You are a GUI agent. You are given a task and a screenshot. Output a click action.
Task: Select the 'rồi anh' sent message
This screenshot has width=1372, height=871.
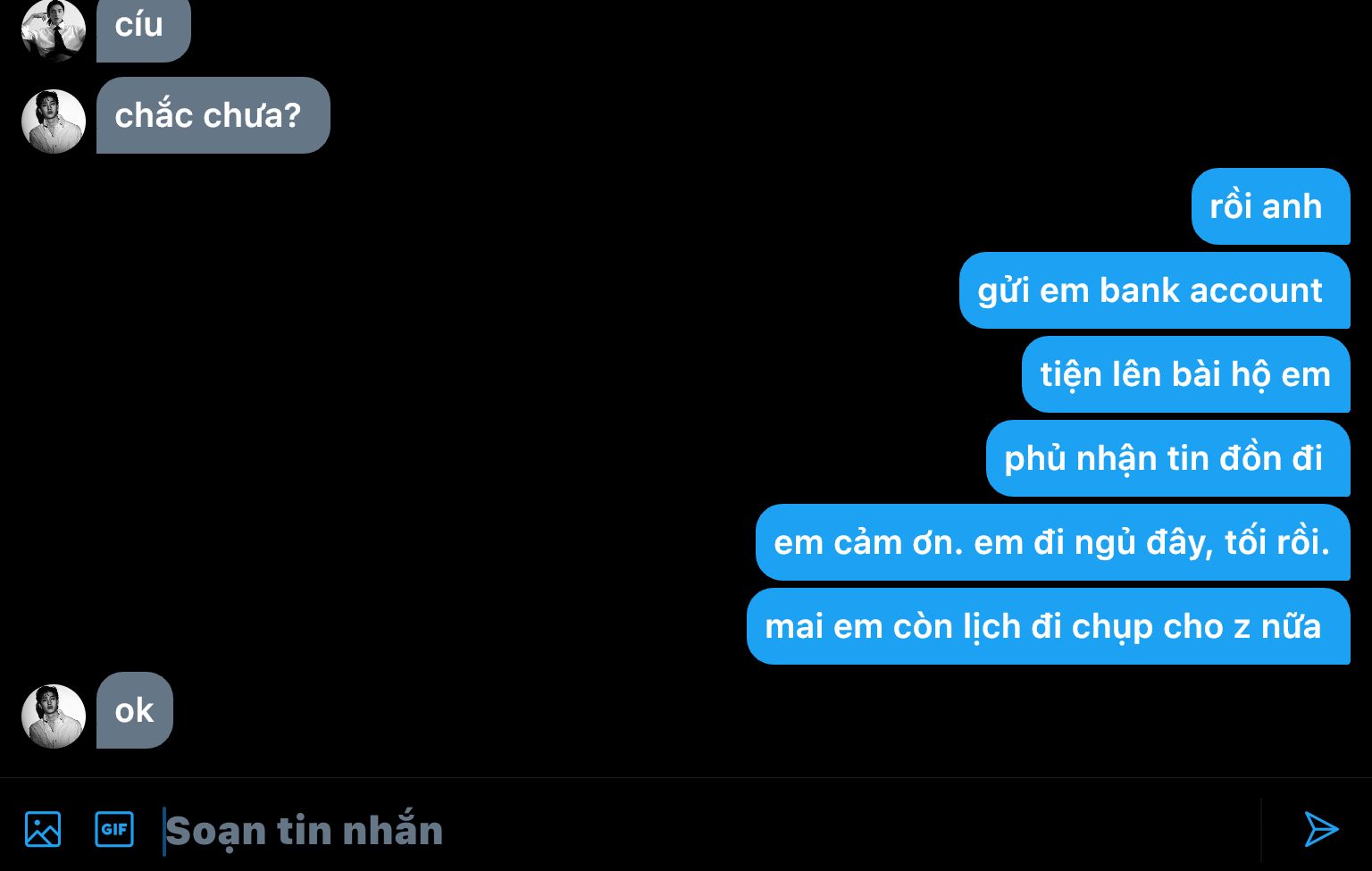click(x=1271, y=206)
